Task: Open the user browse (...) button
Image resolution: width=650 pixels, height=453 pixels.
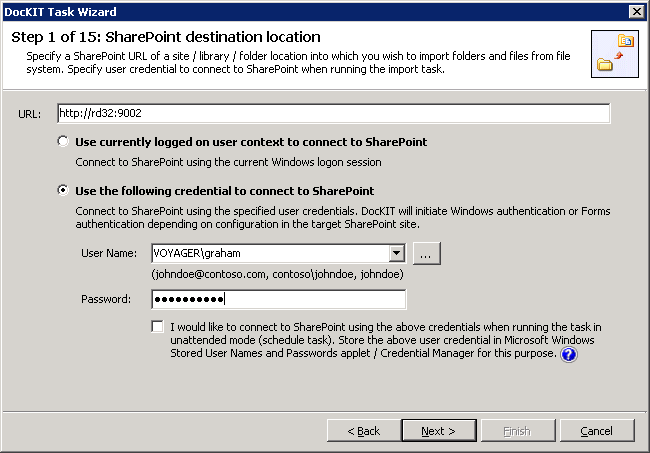Action: coord(426,254)
